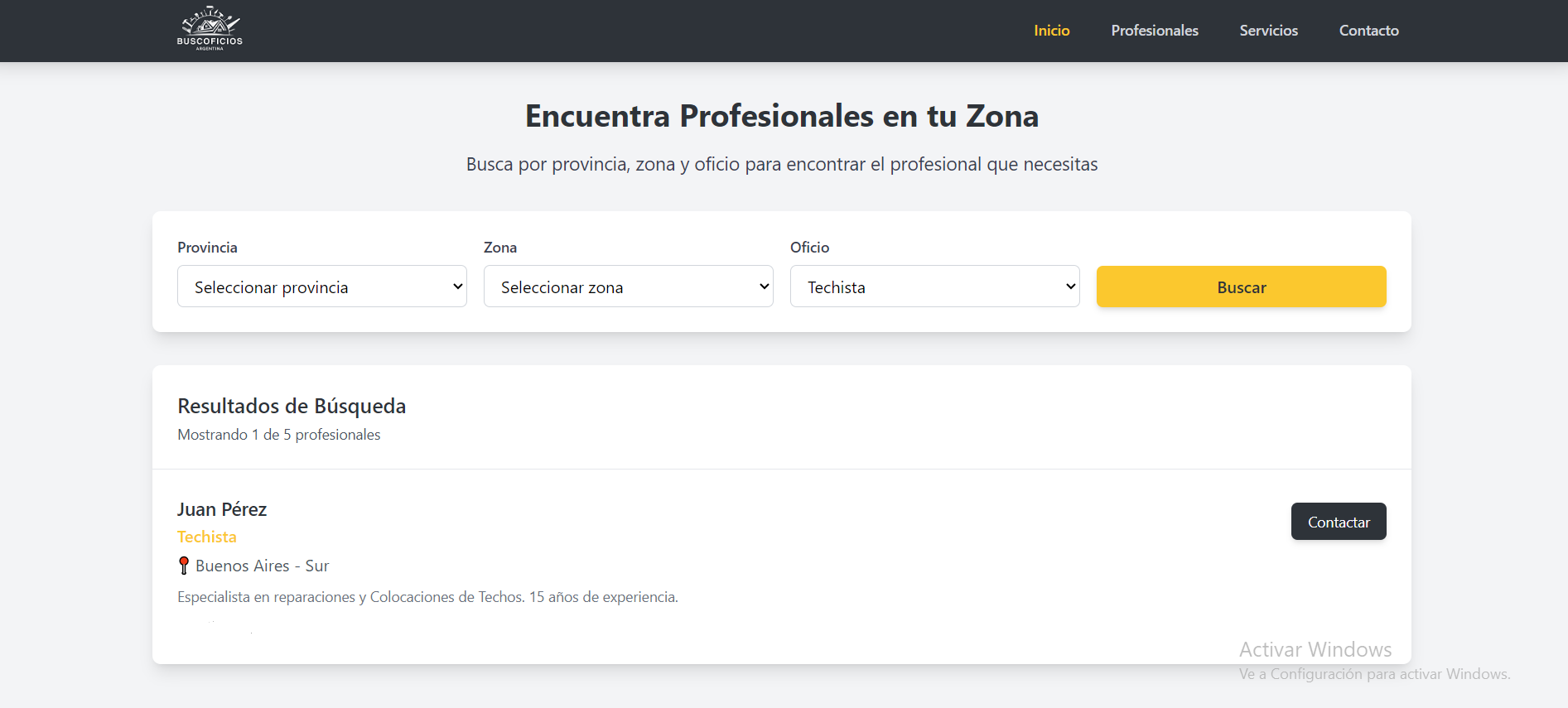
Task: Navigate to Servicios in the top menu
Action: click(x=1268, y=31)
